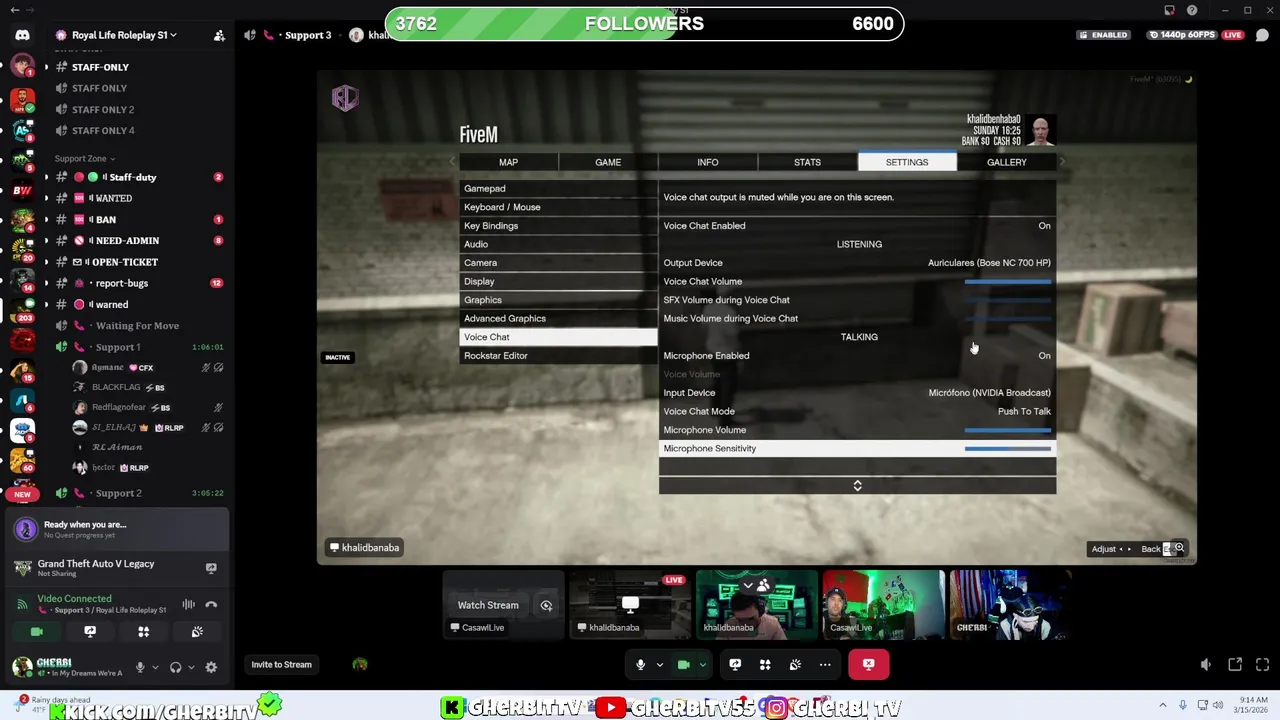Select Key Bindings in FiveM settings list
1280x720 pixels.
click(558, 226)
